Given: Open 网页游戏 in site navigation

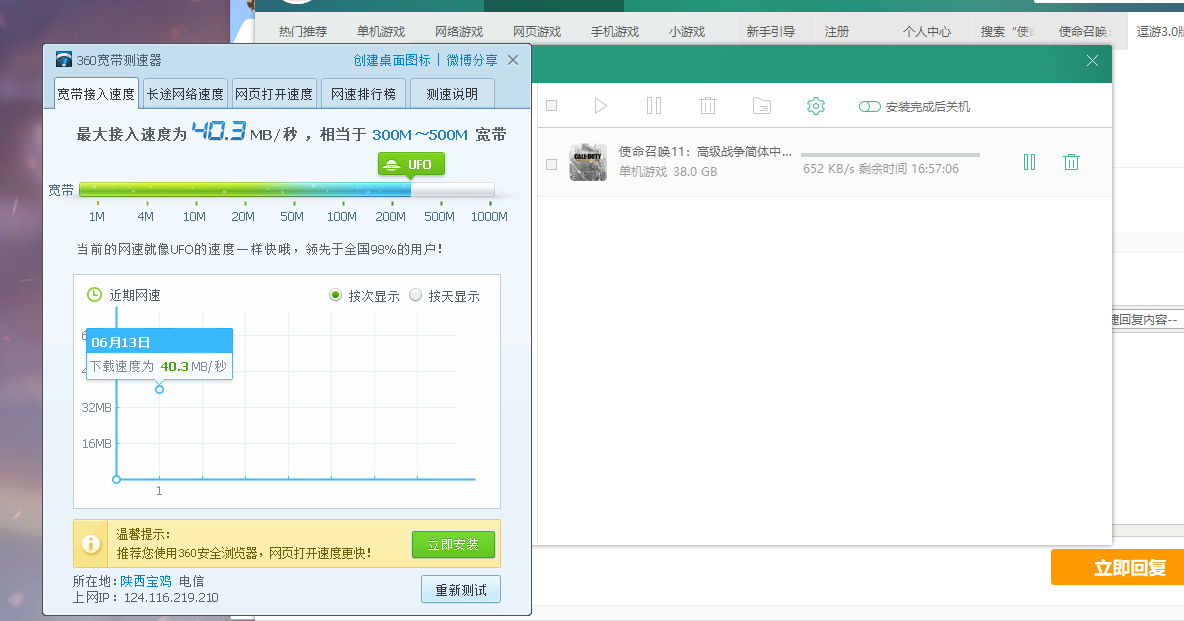Looking at the screenshot, I should click(x=537, y=32).
